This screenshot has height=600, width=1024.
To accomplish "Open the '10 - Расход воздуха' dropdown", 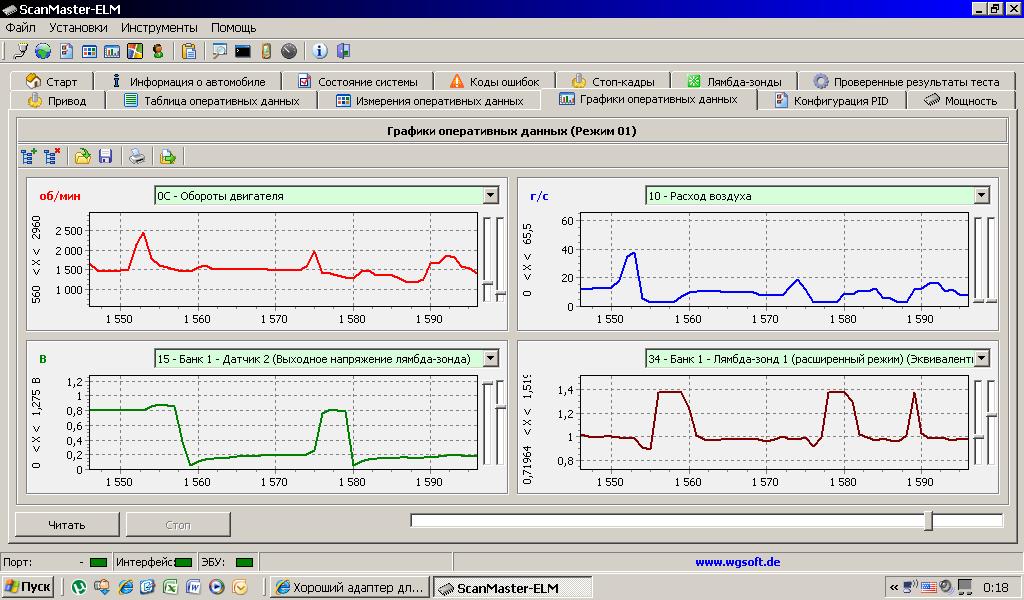I will [x=981, y=196].
